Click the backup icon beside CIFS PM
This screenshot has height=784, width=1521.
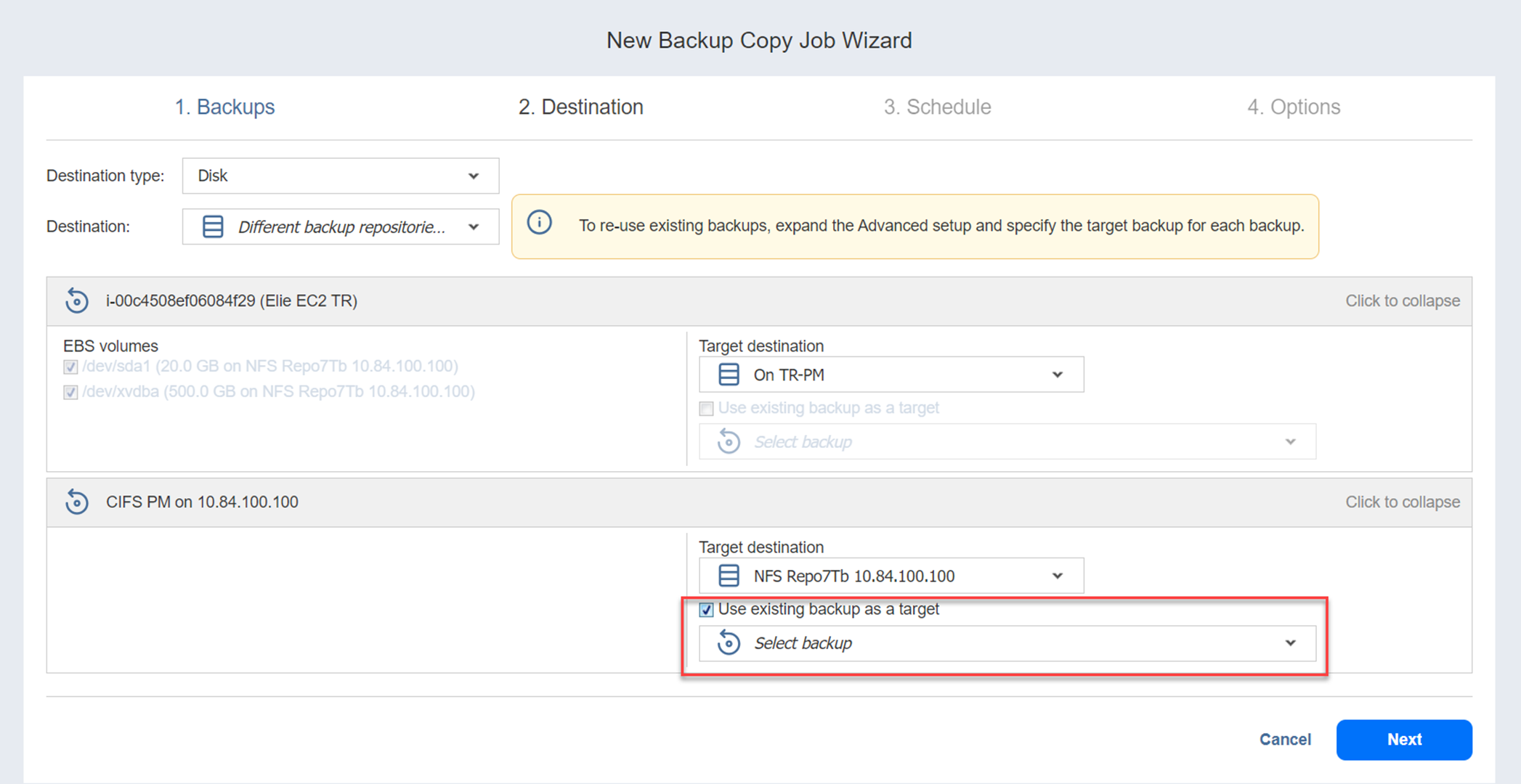tap(77, 502)
